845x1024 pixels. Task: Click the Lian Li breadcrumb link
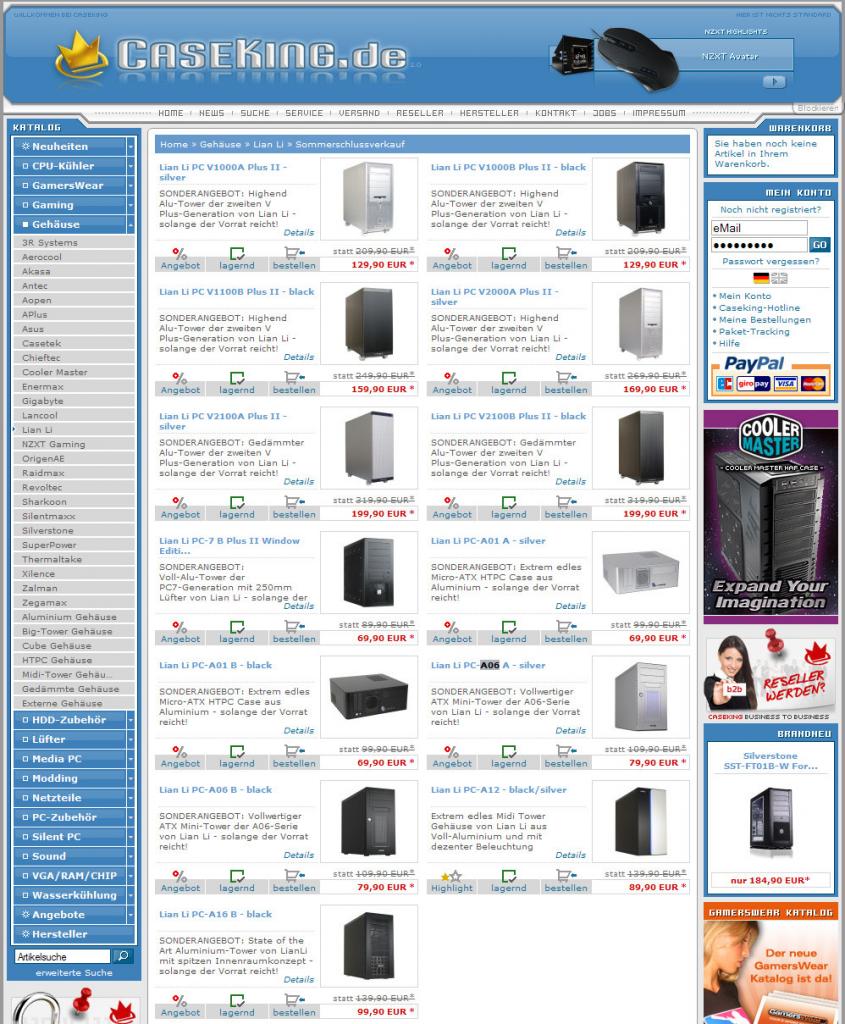pyautogui.click(x=268, y=144)
